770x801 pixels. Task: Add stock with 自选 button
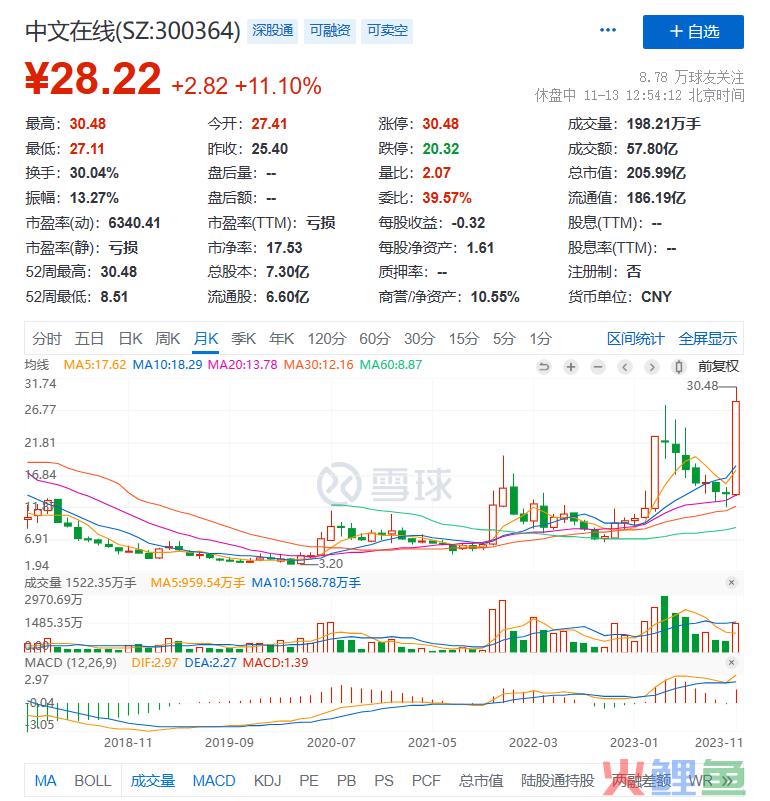(693, 32)
